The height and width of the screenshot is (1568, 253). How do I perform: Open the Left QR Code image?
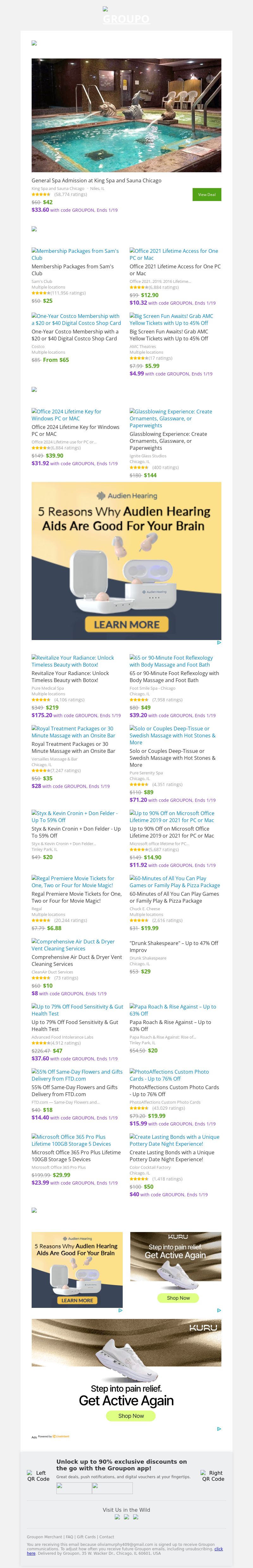point(38,1475)
